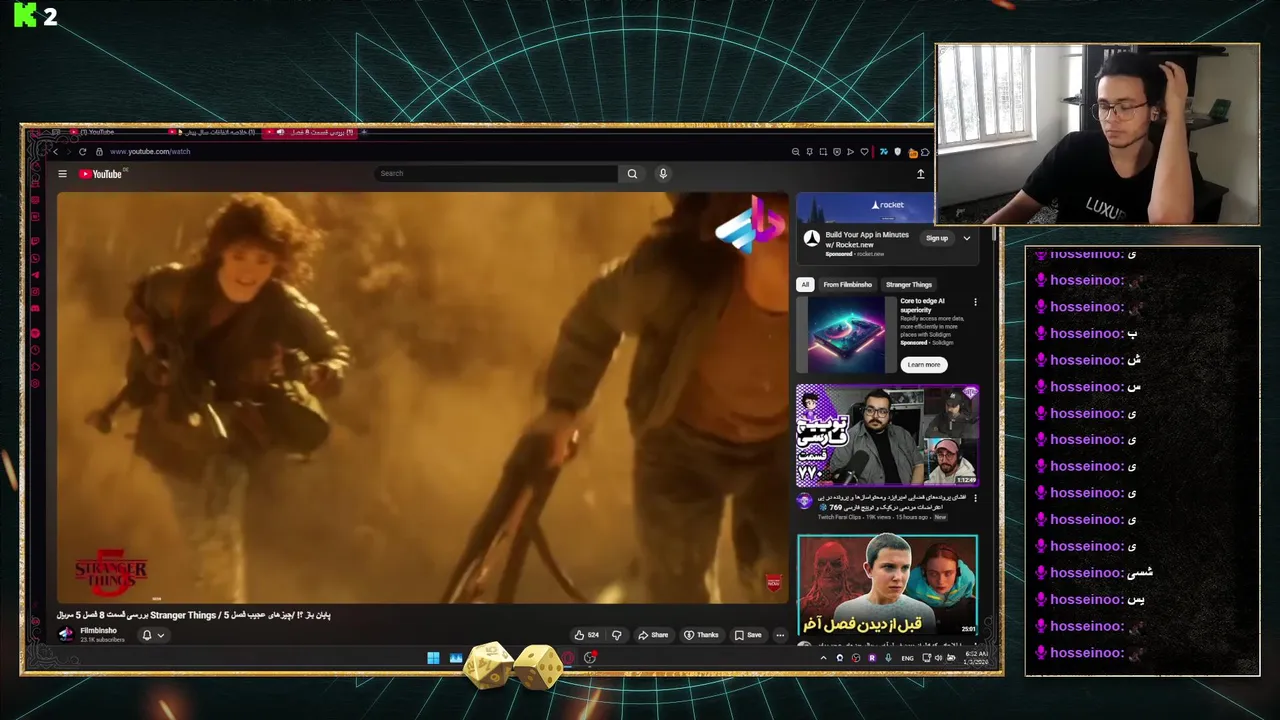
Task: Open the extensions cube icon
Action: pos(925,152)
